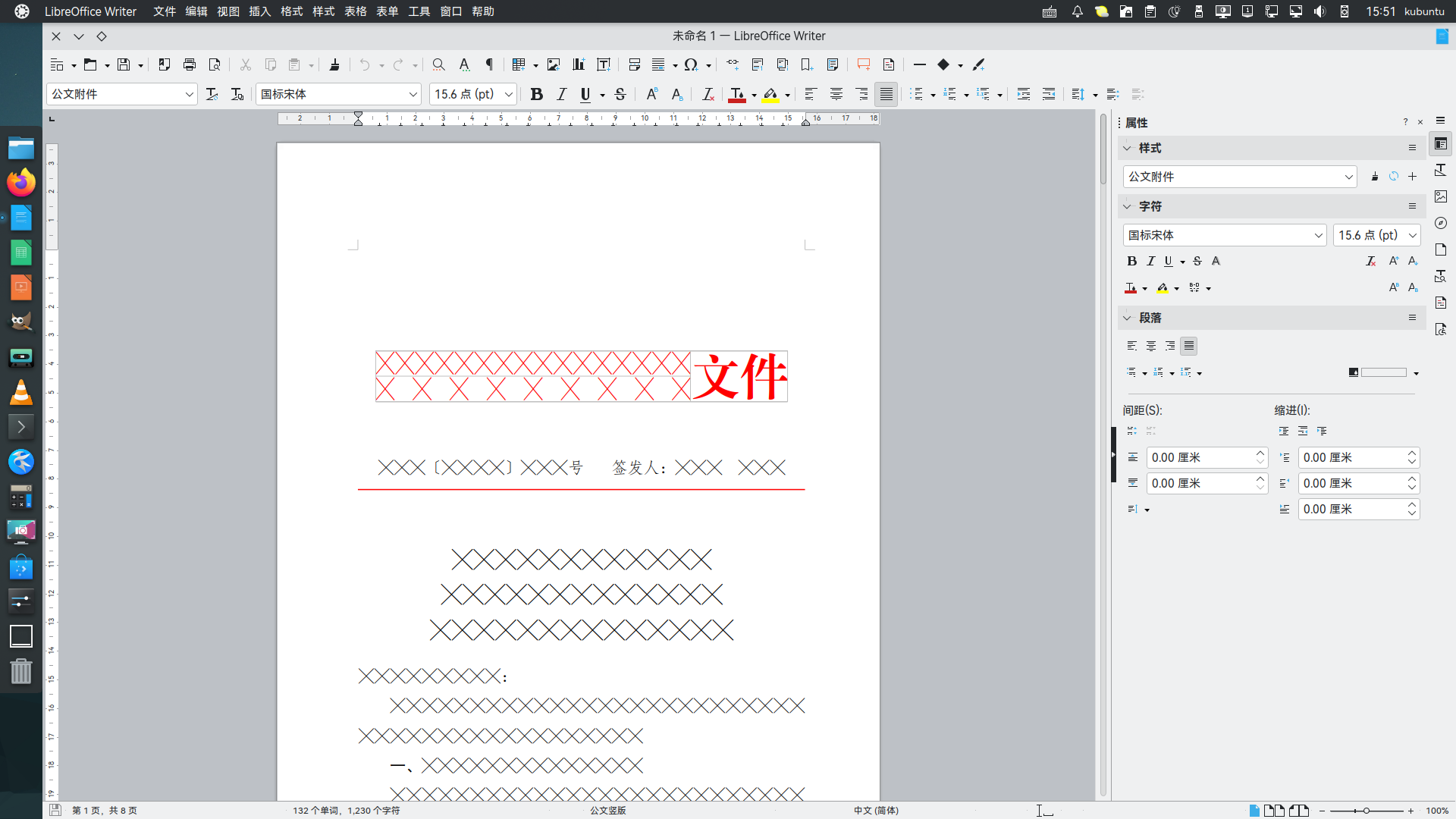Screen dimensions: 1456x819
Task: Apply yellow highlighting color in toolbar
Action: (770, 94)
